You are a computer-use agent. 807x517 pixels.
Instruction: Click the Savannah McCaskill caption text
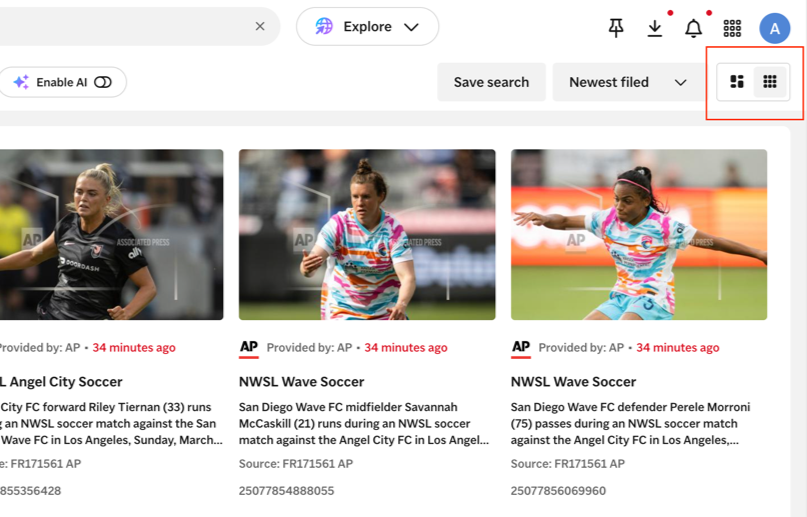pos(364,423)
